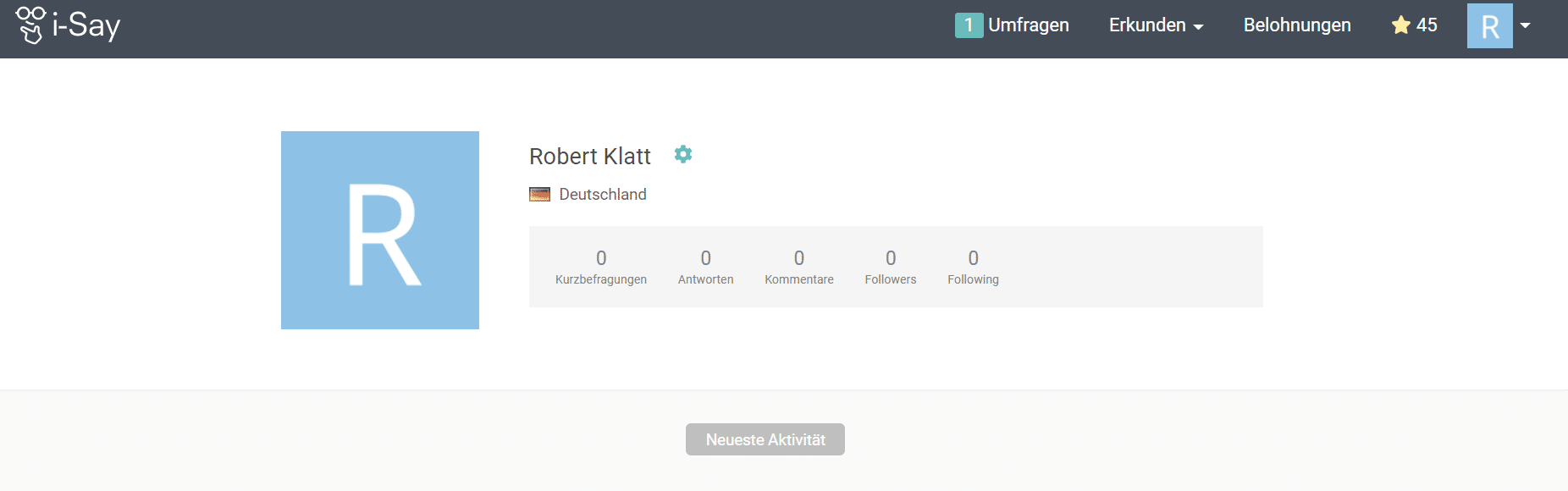Open profile settings gear icon
1568x491 pixels.
[683, 154]
